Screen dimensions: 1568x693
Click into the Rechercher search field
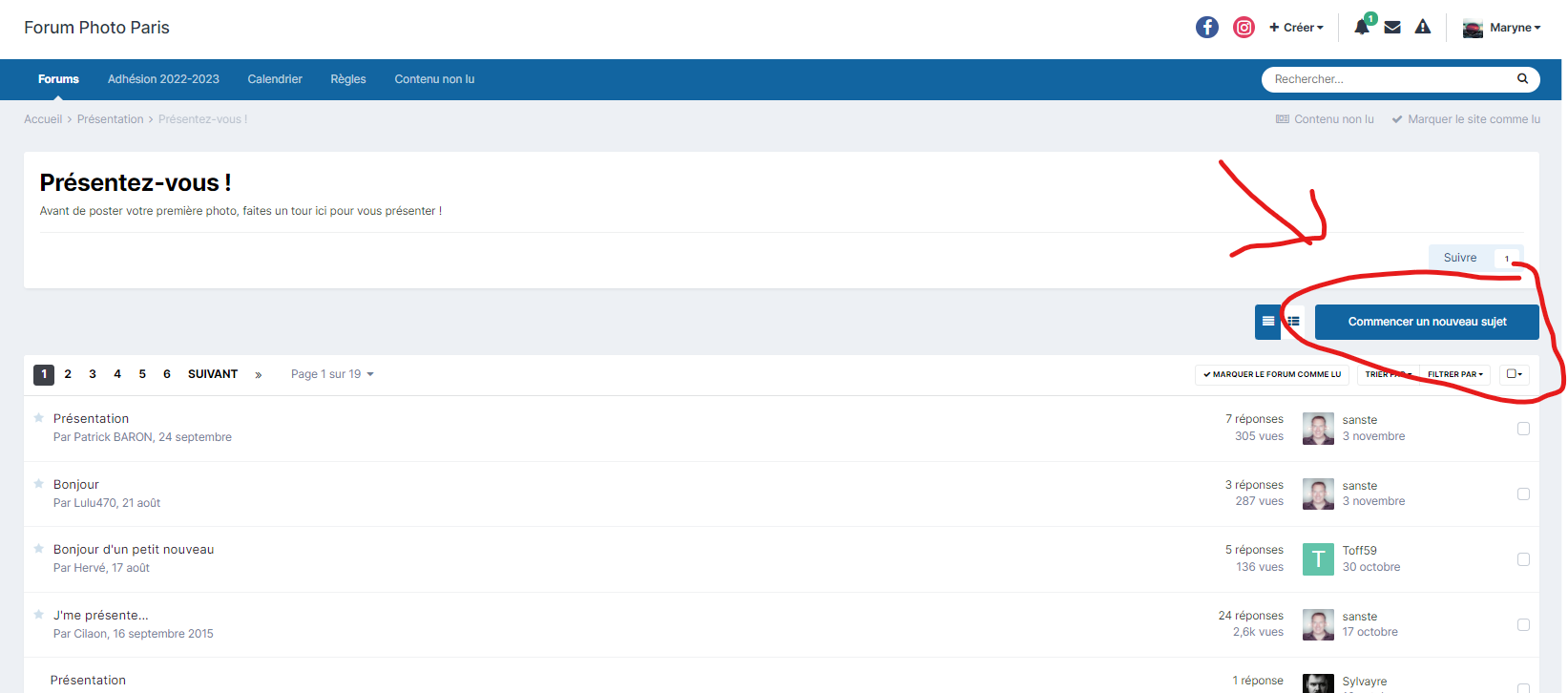(x=1389, y=79)
